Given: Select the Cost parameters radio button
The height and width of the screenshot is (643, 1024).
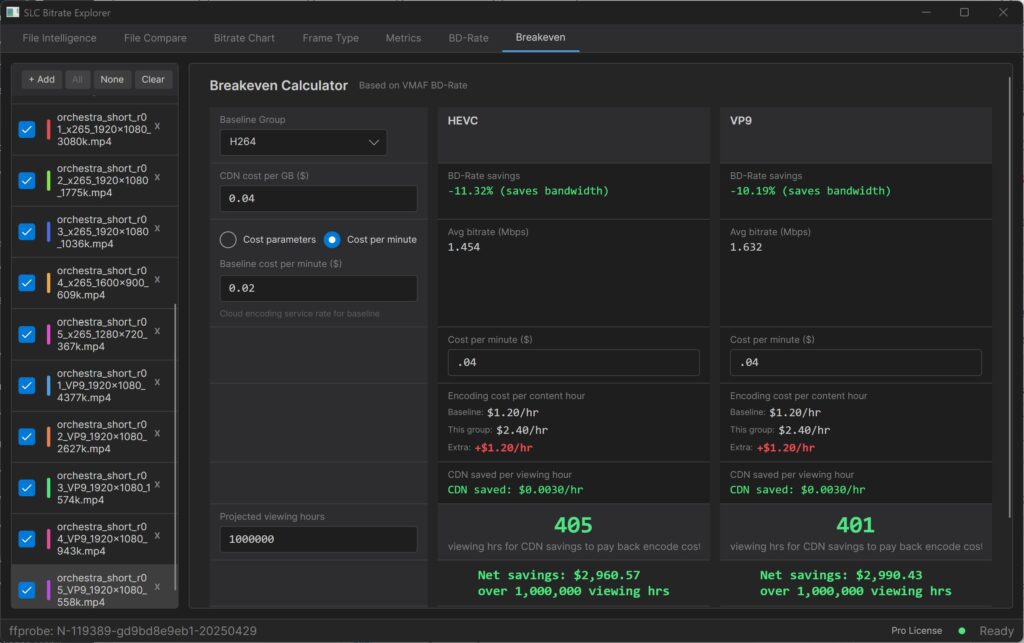Looking at the screenshot, I should (228, 240).
